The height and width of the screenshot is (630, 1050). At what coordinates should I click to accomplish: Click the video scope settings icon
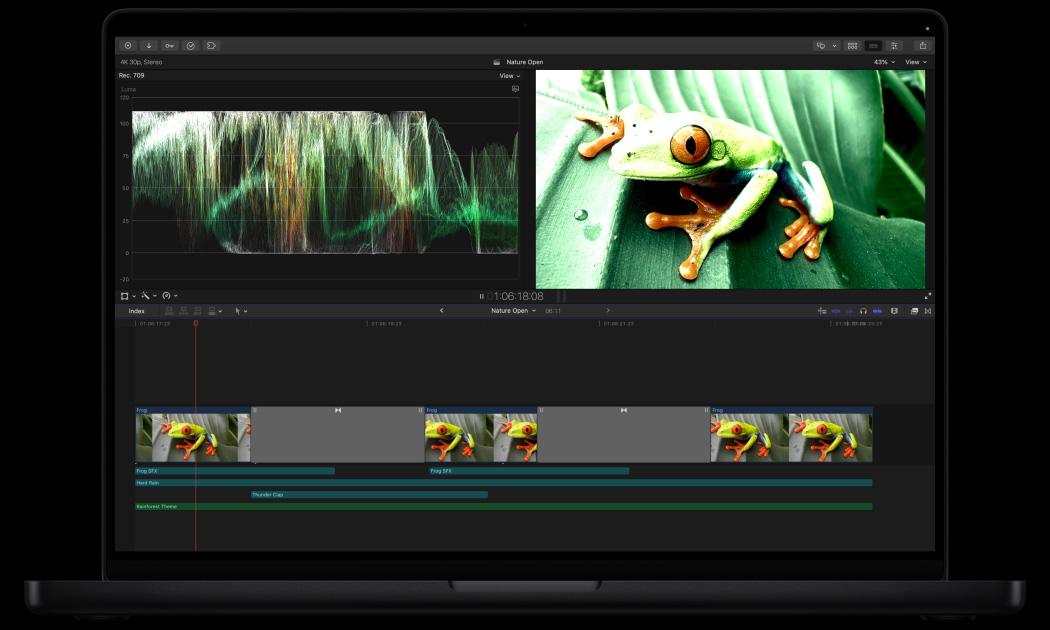[x=515, y=89]
